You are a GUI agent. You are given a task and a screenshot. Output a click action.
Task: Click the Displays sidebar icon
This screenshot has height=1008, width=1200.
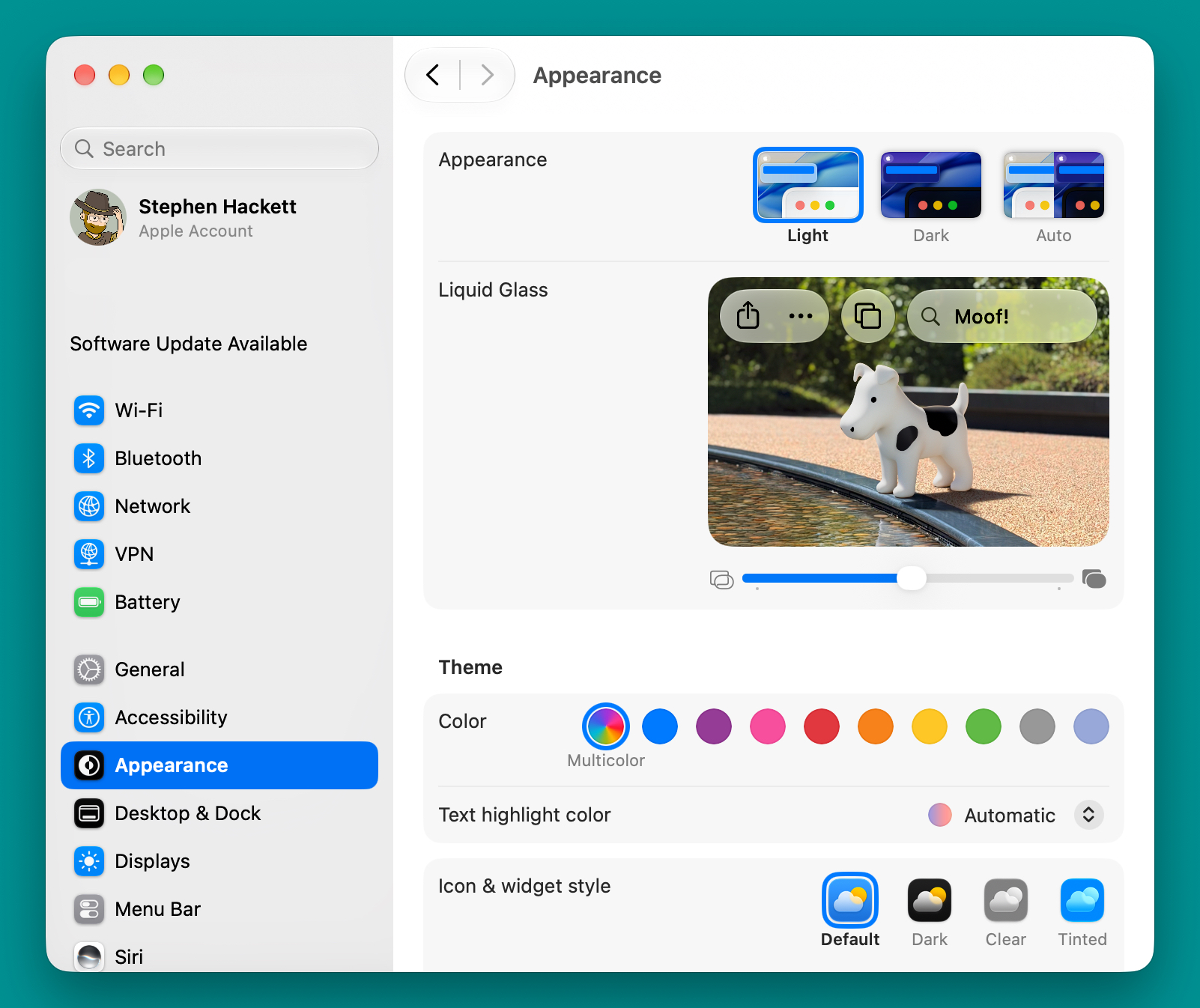[x=89, y=861]
